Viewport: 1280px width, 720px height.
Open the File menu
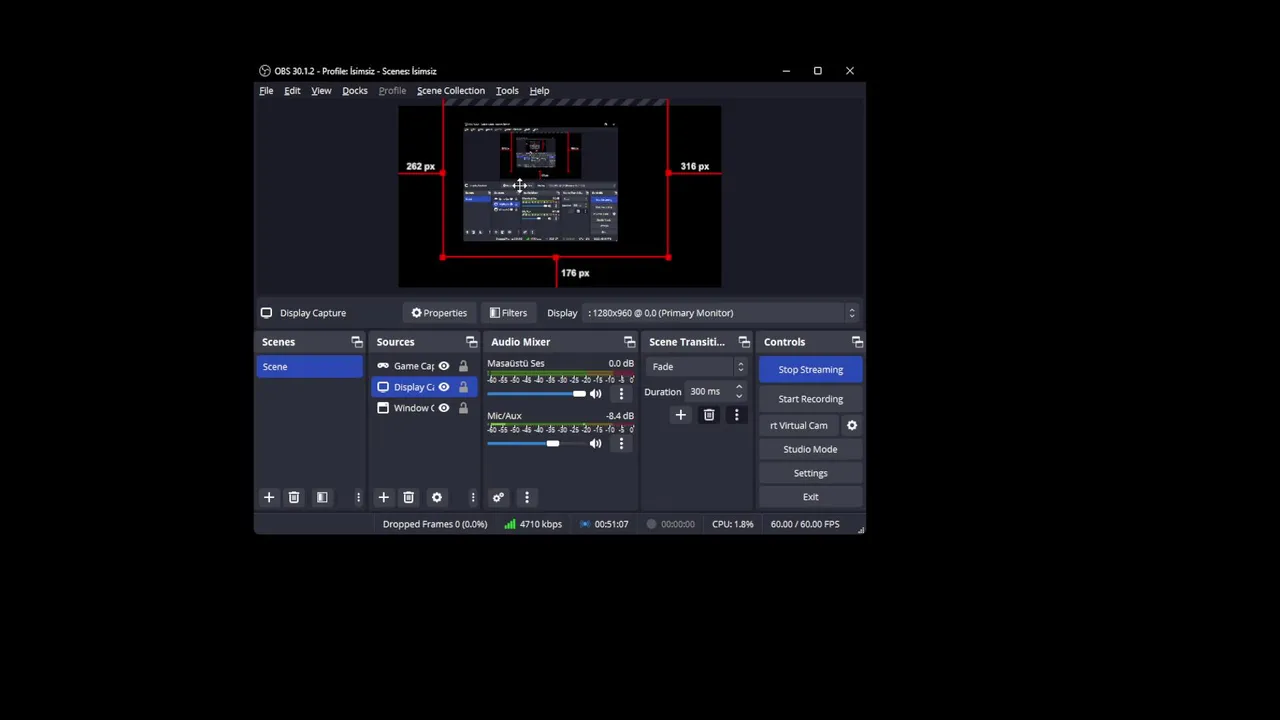click(266, 91)
